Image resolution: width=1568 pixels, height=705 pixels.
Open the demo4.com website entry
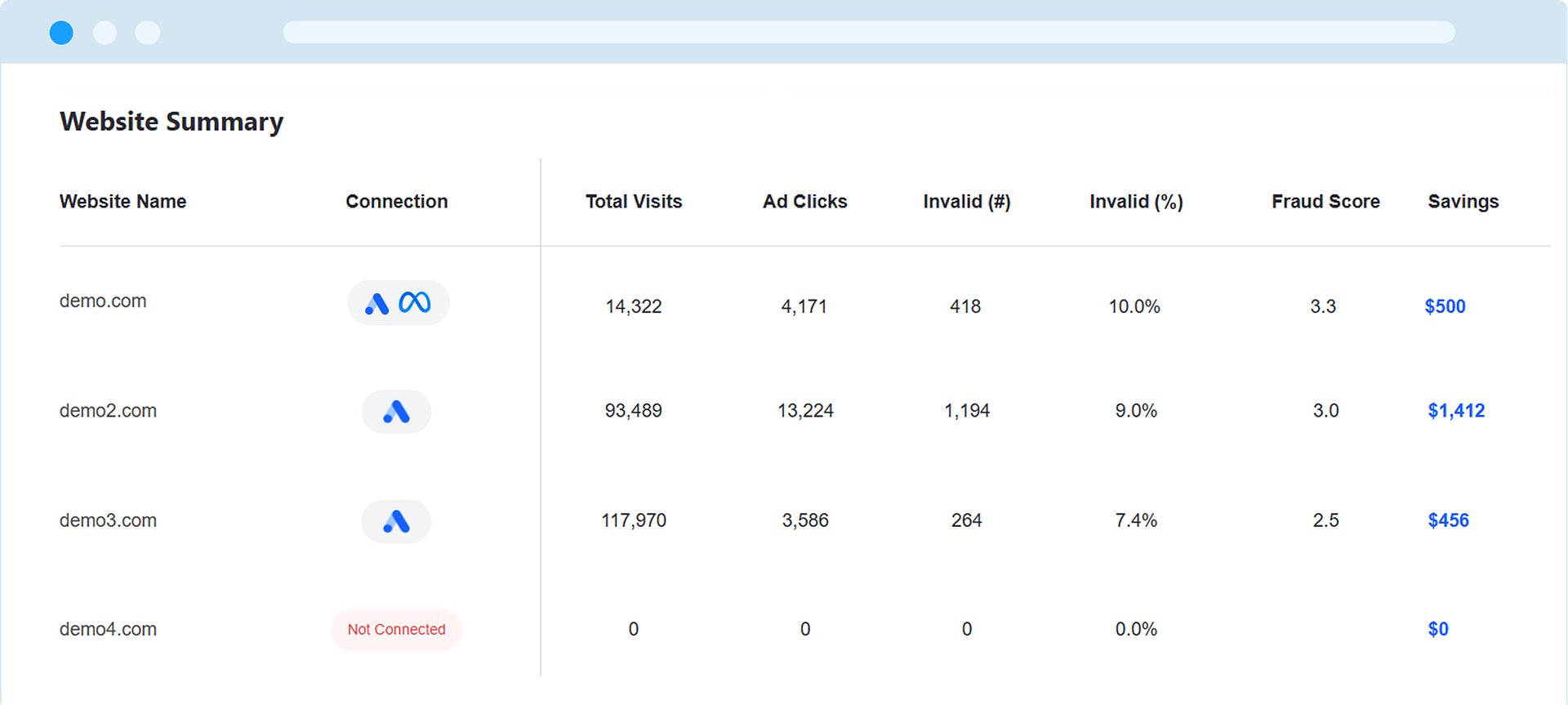tap(108, 630)
